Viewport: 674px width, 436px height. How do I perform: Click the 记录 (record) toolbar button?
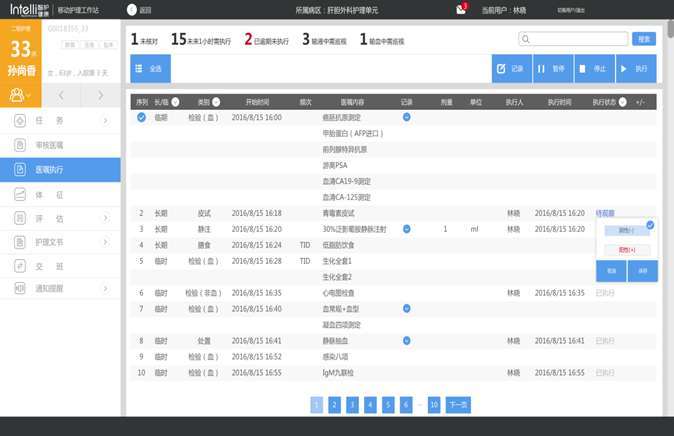coord(511,69)
